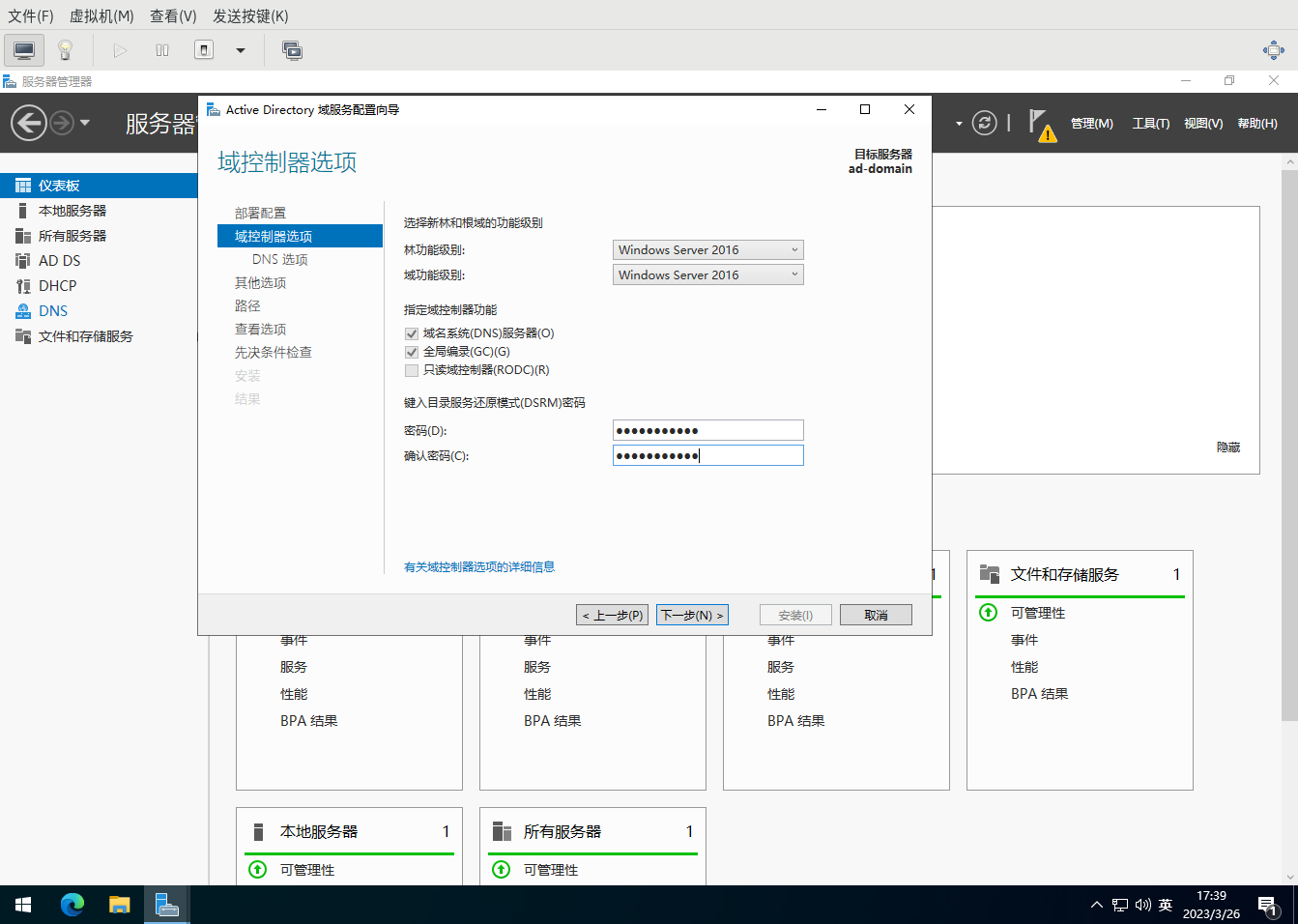The height and width of the screenshot is (924, 1298).
Task: Click Server Manager taskbar icon
Action: (x=166, y=905)
